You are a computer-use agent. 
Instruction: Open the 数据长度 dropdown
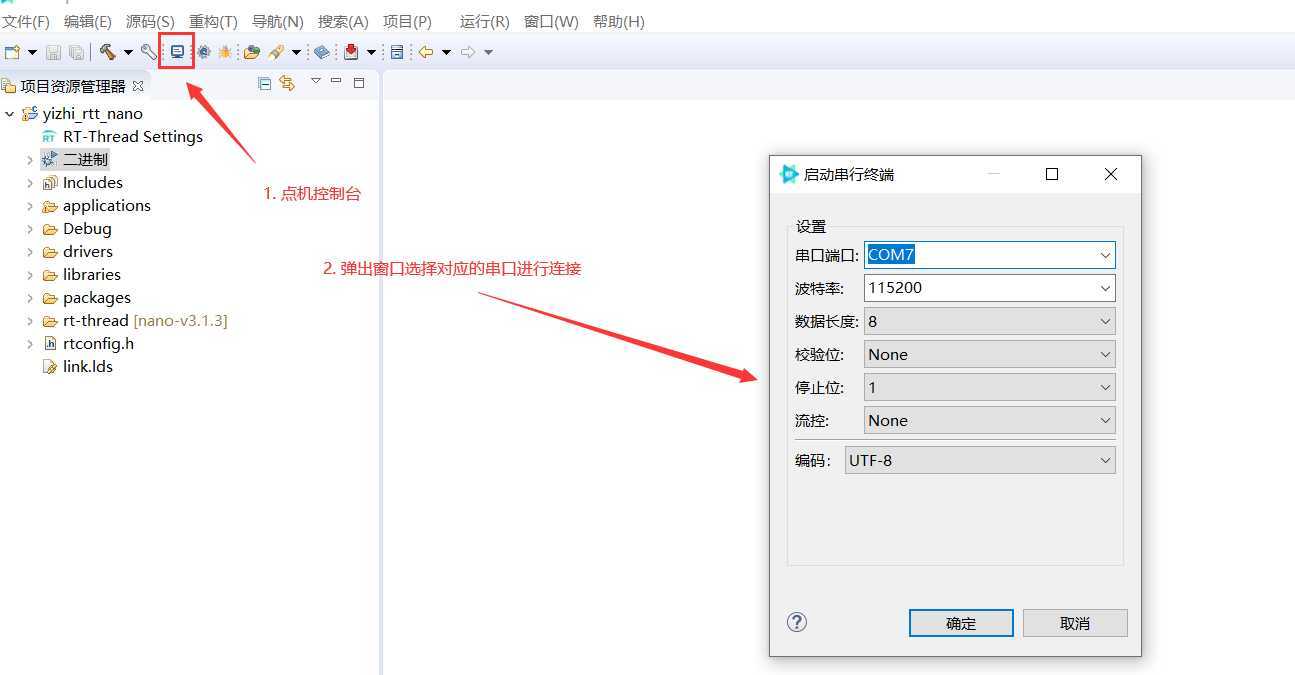click(x=990, y=321)
